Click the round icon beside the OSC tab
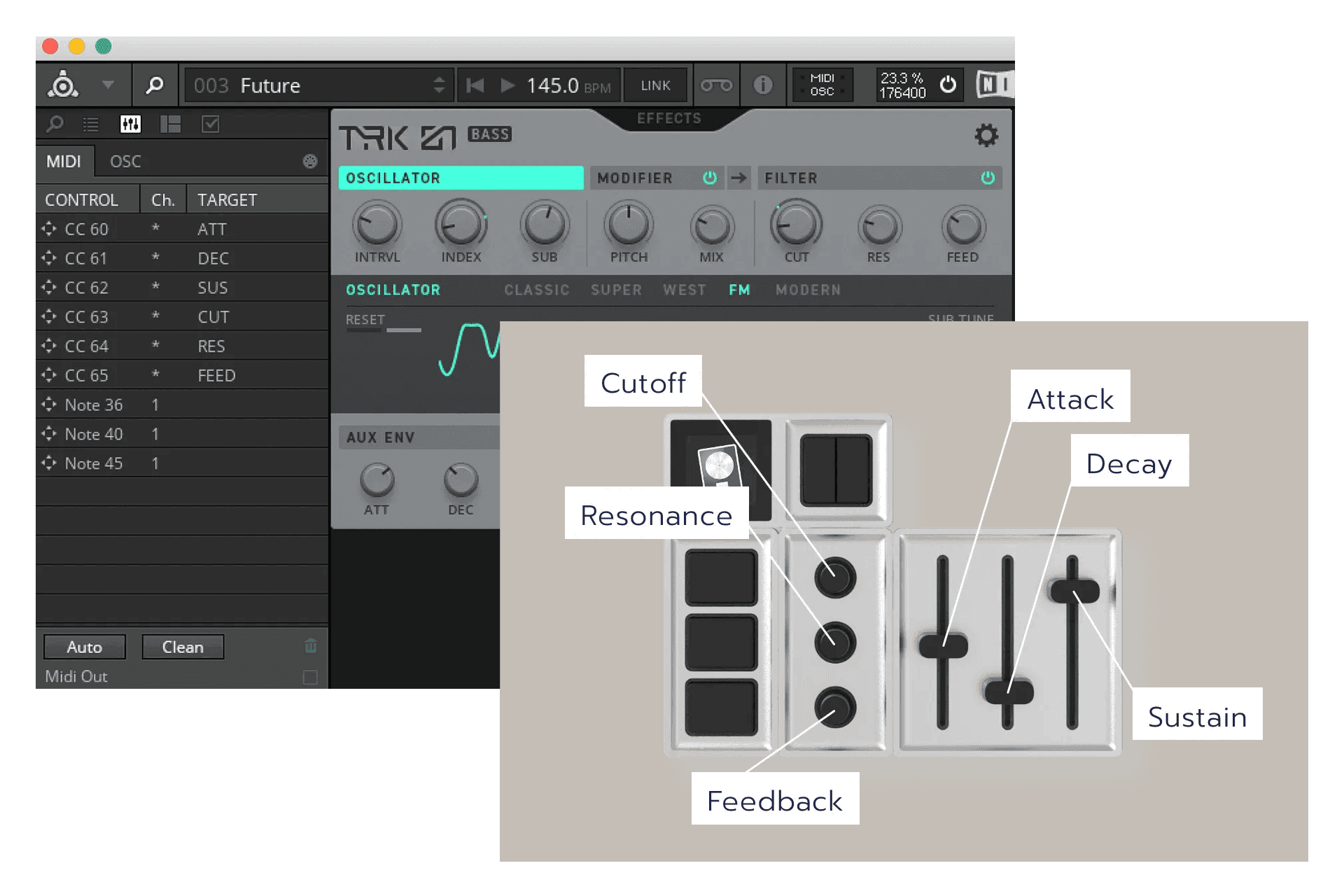Image resolution: width=1344 pixels, height=896 pixels. tap(310, 162)
